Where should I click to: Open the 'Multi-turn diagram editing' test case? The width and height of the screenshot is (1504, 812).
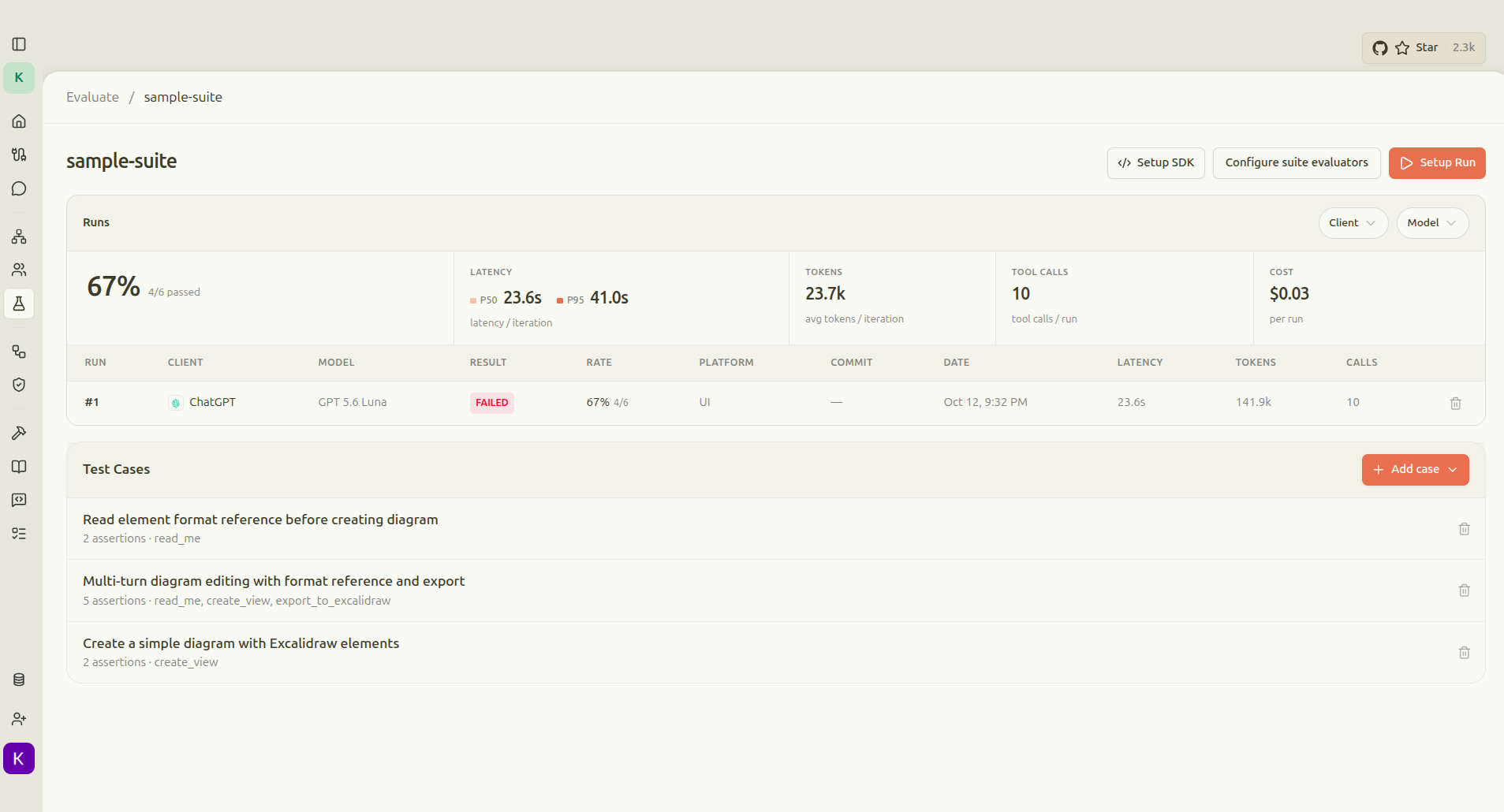(x=776, y=590)
